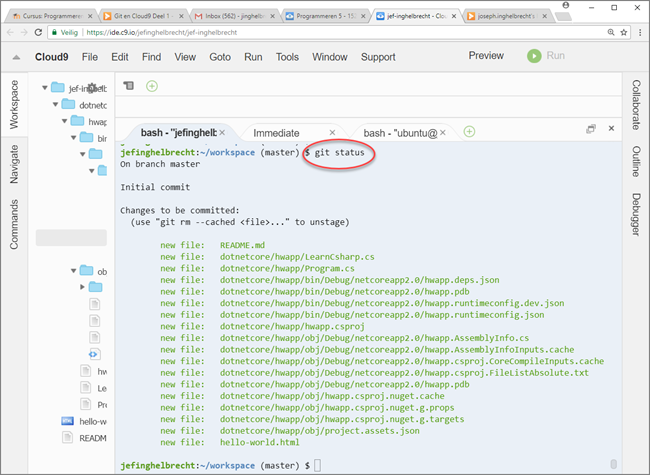
Task: Go back in browser history
Action: point(10,32)
